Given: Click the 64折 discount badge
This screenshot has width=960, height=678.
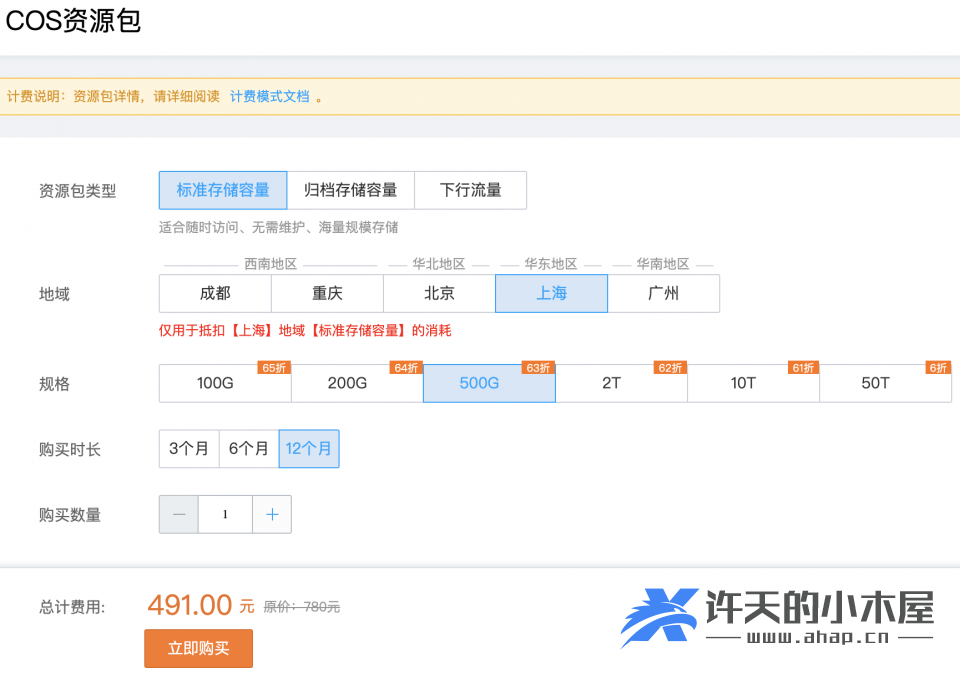Looking at the screenshot, I should (x=406, y=367).
